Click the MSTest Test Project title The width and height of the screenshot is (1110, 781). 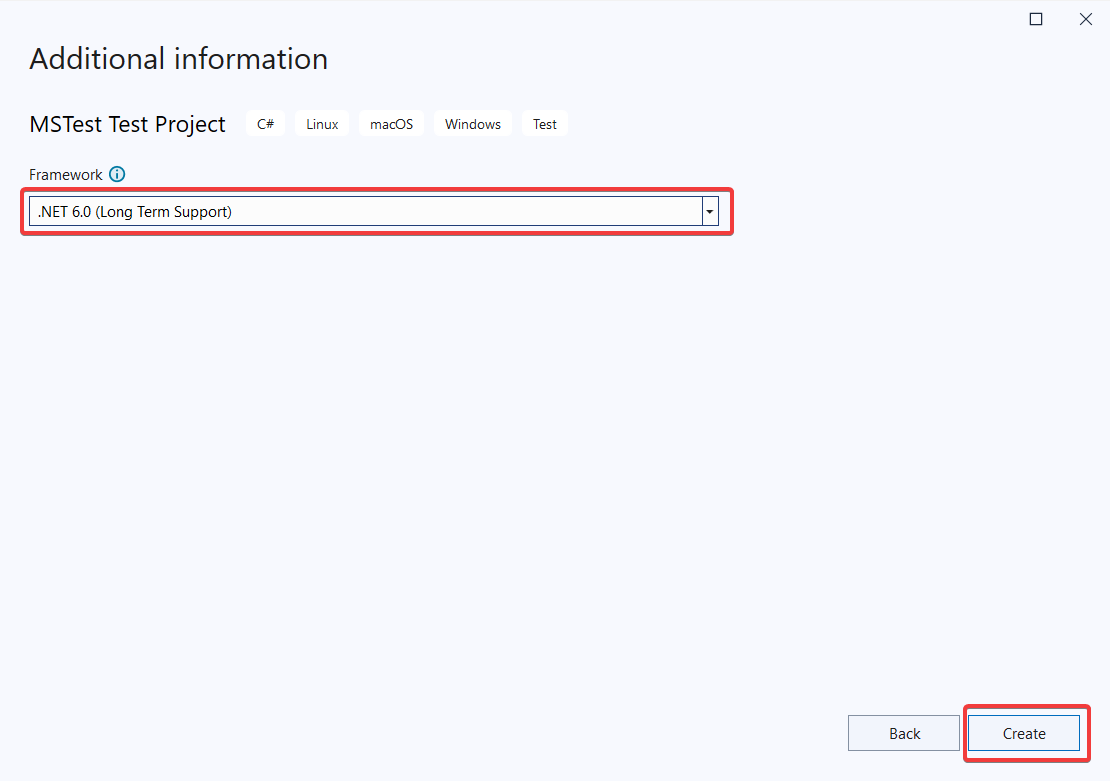[x=127, y=124]
